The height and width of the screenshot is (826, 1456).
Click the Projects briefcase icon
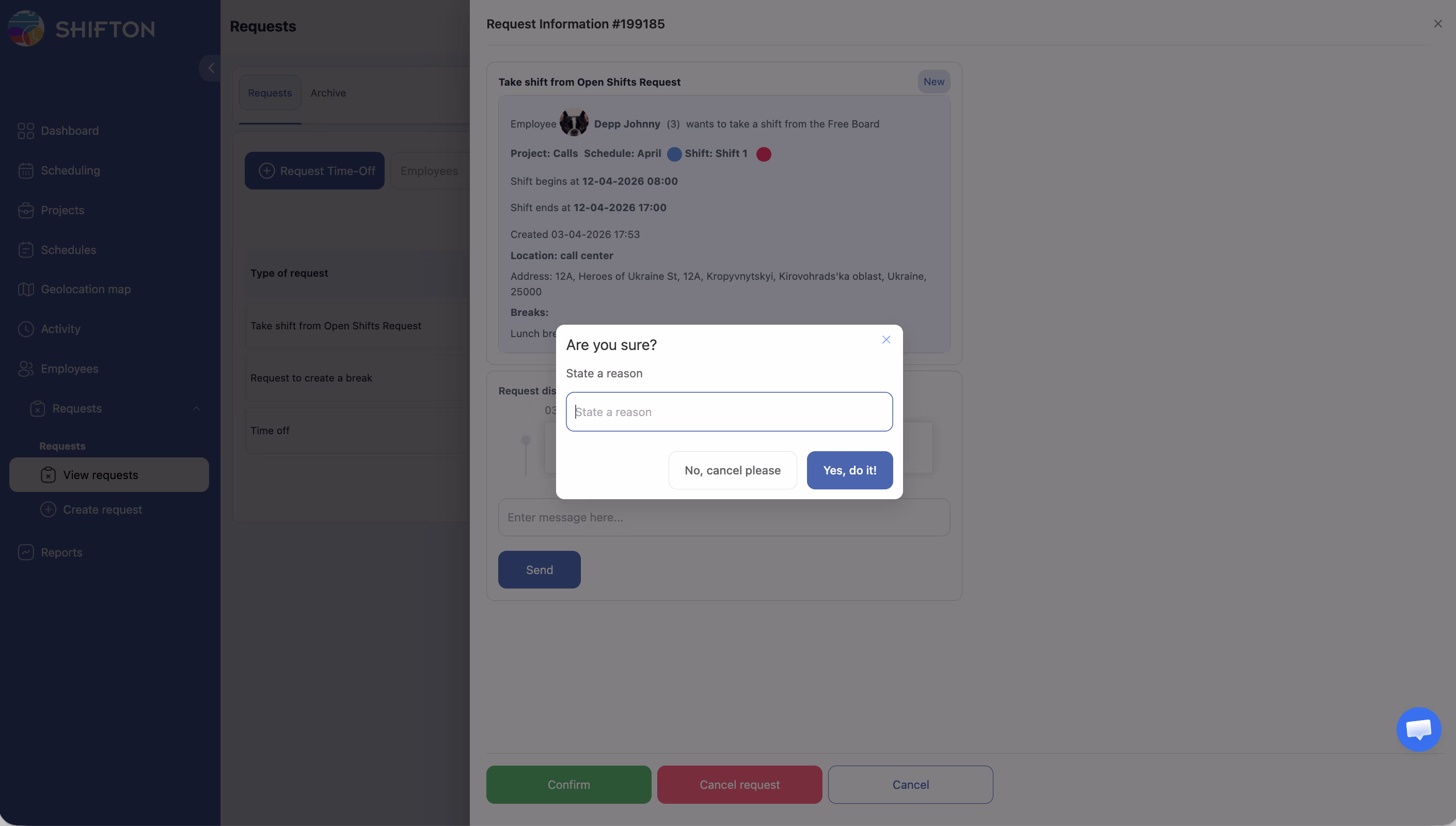tap(25, 211)
